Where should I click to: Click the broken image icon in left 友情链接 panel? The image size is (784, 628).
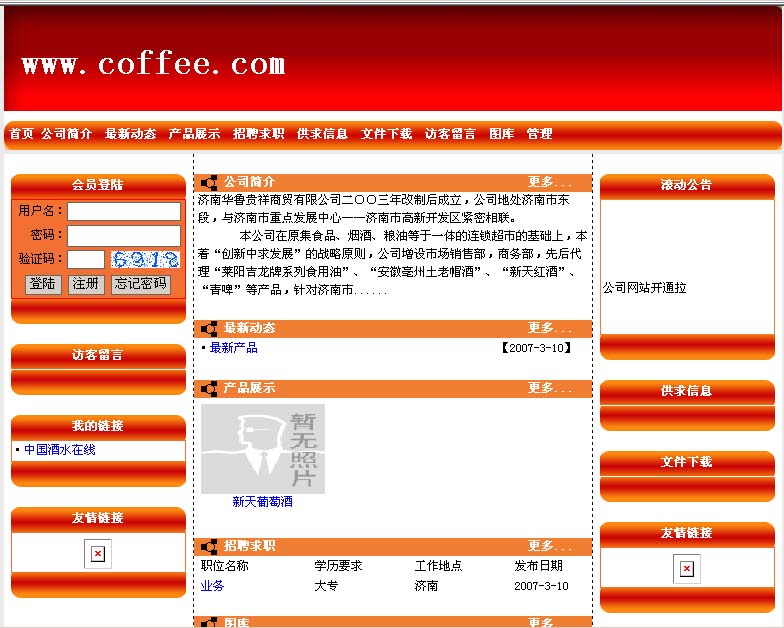97,553
